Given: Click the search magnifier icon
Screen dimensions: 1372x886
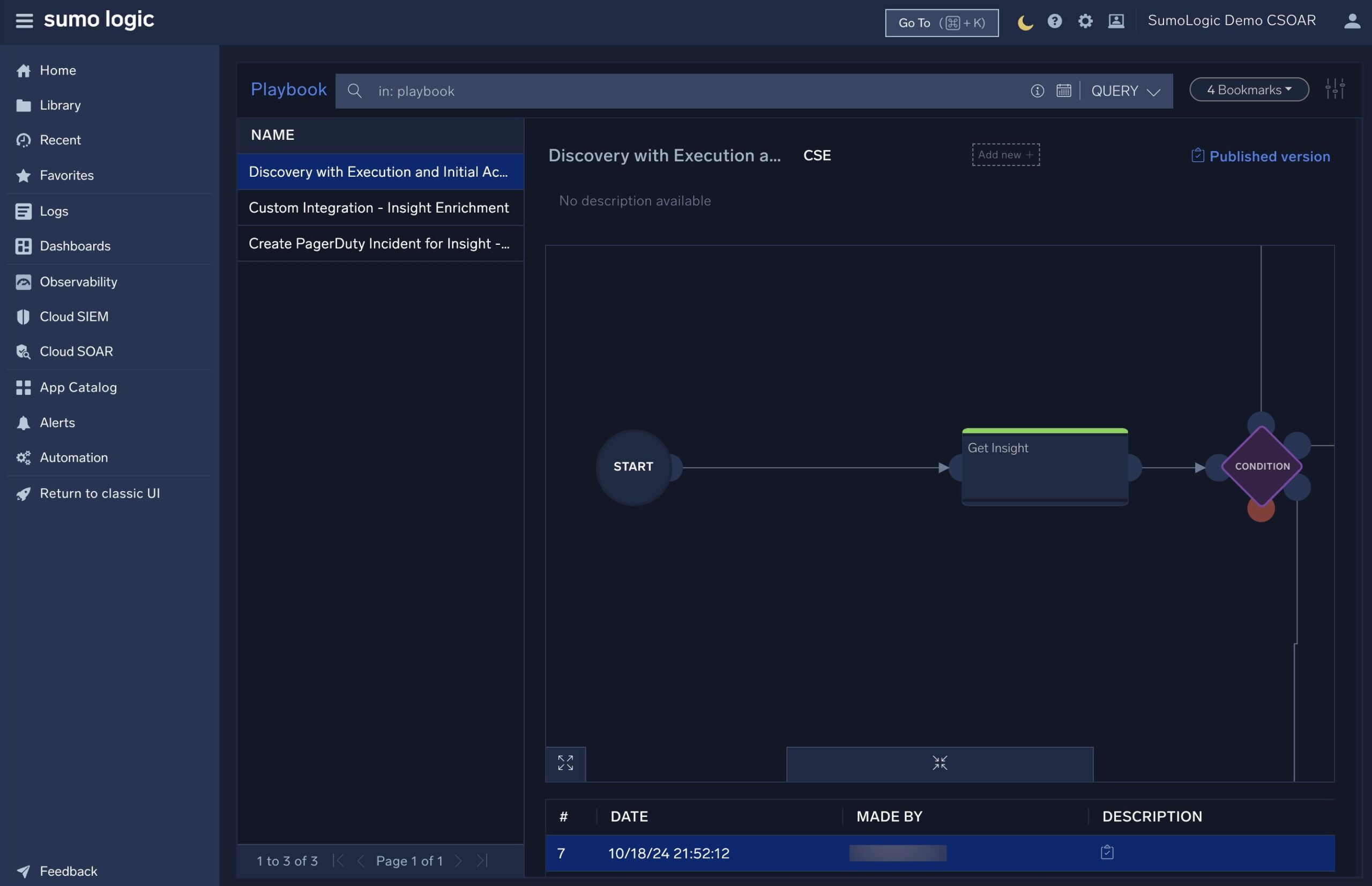Looking at the screenshot, I should tap(354, 91).
